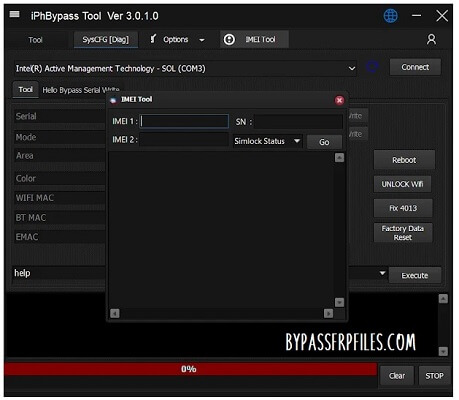The height and width of the screenshot is (400, 459).
Task: Click the BT MAC field
Action: click(x=60, y=218)
